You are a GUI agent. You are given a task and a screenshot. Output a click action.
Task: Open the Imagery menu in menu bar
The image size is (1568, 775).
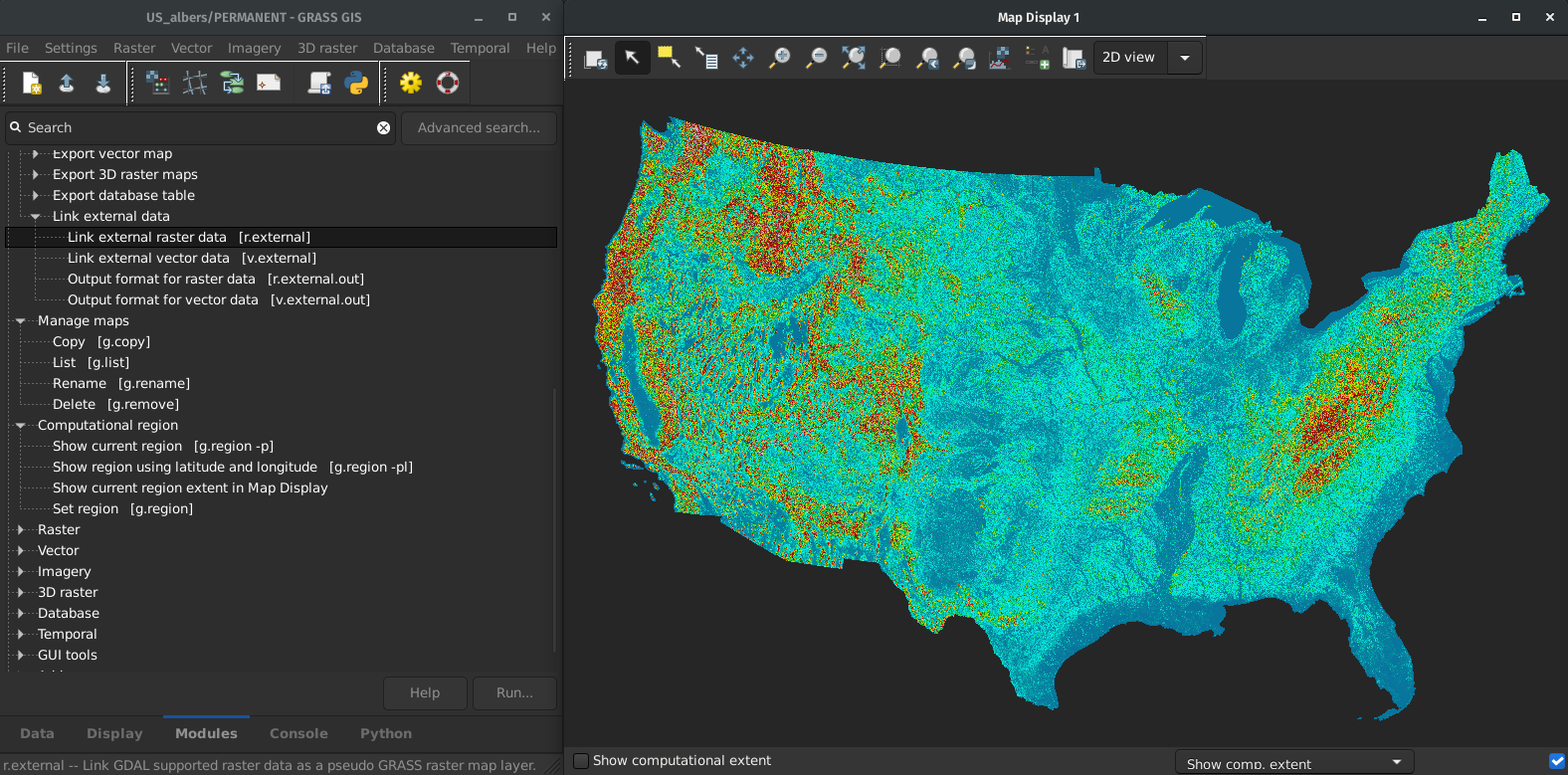coord(254,48)
